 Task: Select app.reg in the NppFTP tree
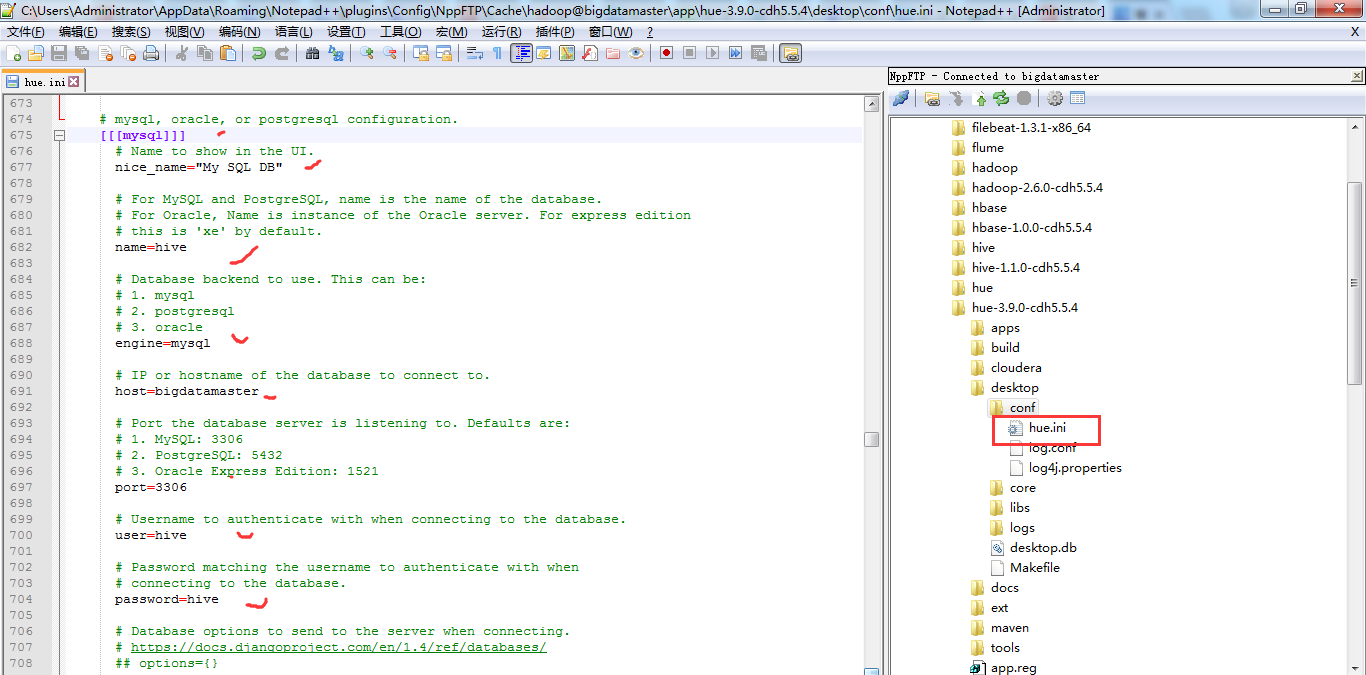pyautogui.click(x=1013, y=668)
